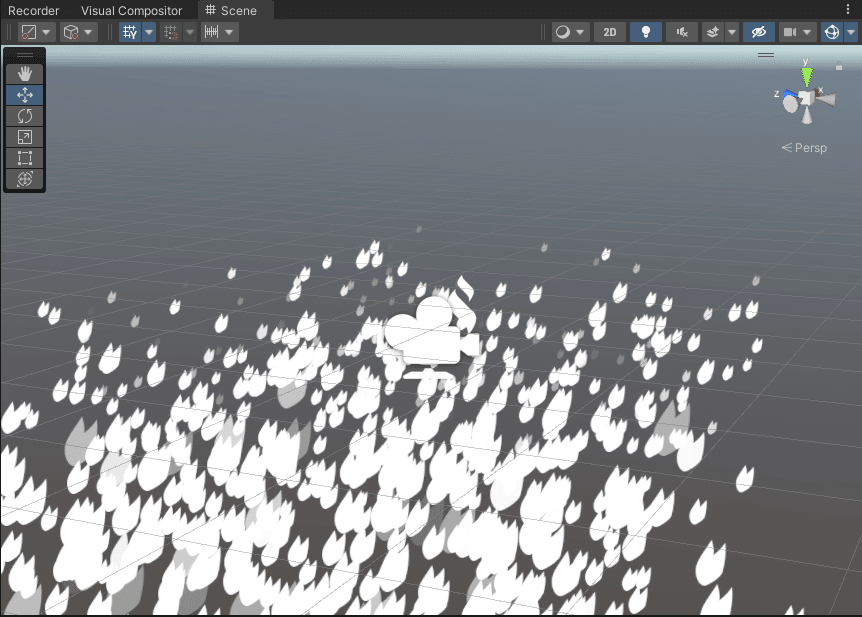Click the orientation overlay drag handle
This screenshot has width=862, height=617.
pyautogui.click(x=766, y=55)
